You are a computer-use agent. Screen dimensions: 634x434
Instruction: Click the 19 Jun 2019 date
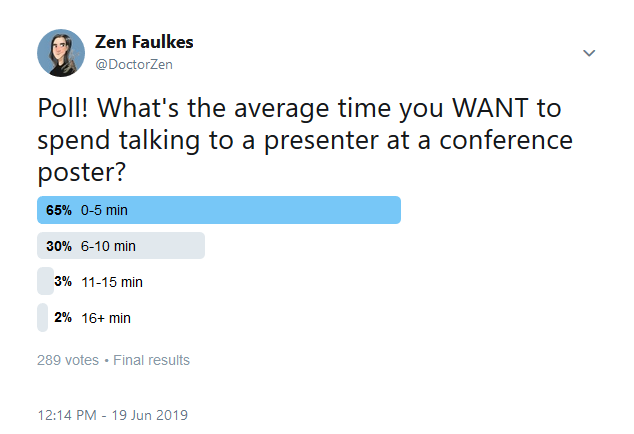(150, 415)
